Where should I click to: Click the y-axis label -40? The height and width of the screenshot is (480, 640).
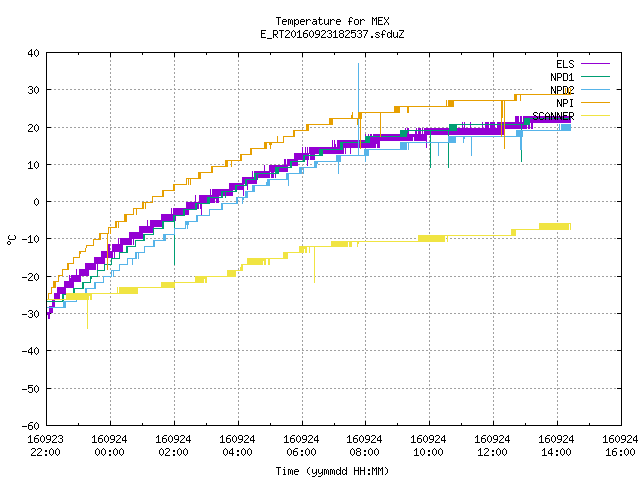pos(31,351)
